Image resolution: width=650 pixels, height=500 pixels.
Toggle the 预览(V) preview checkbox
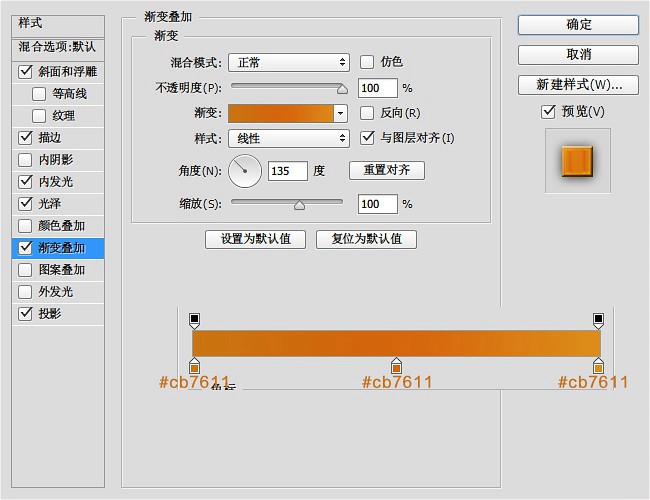point(548,112)
